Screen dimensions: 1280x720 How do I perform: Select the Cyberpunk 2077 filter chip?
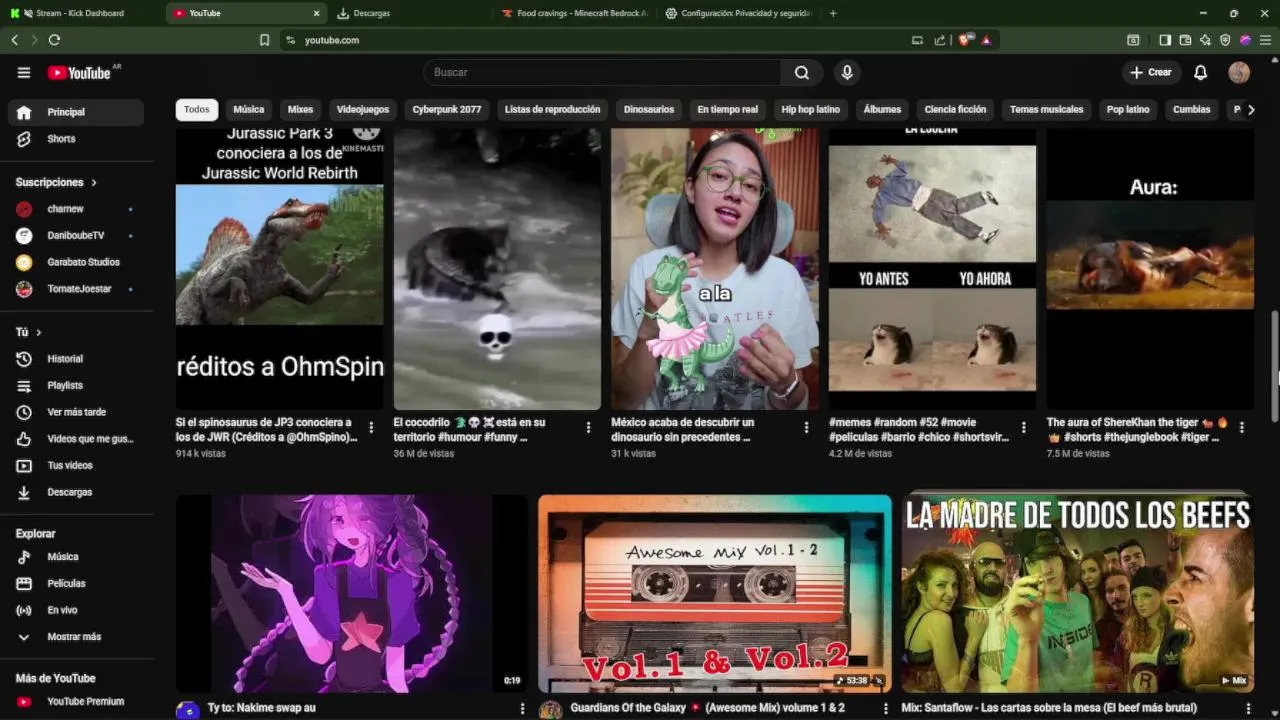447,110
